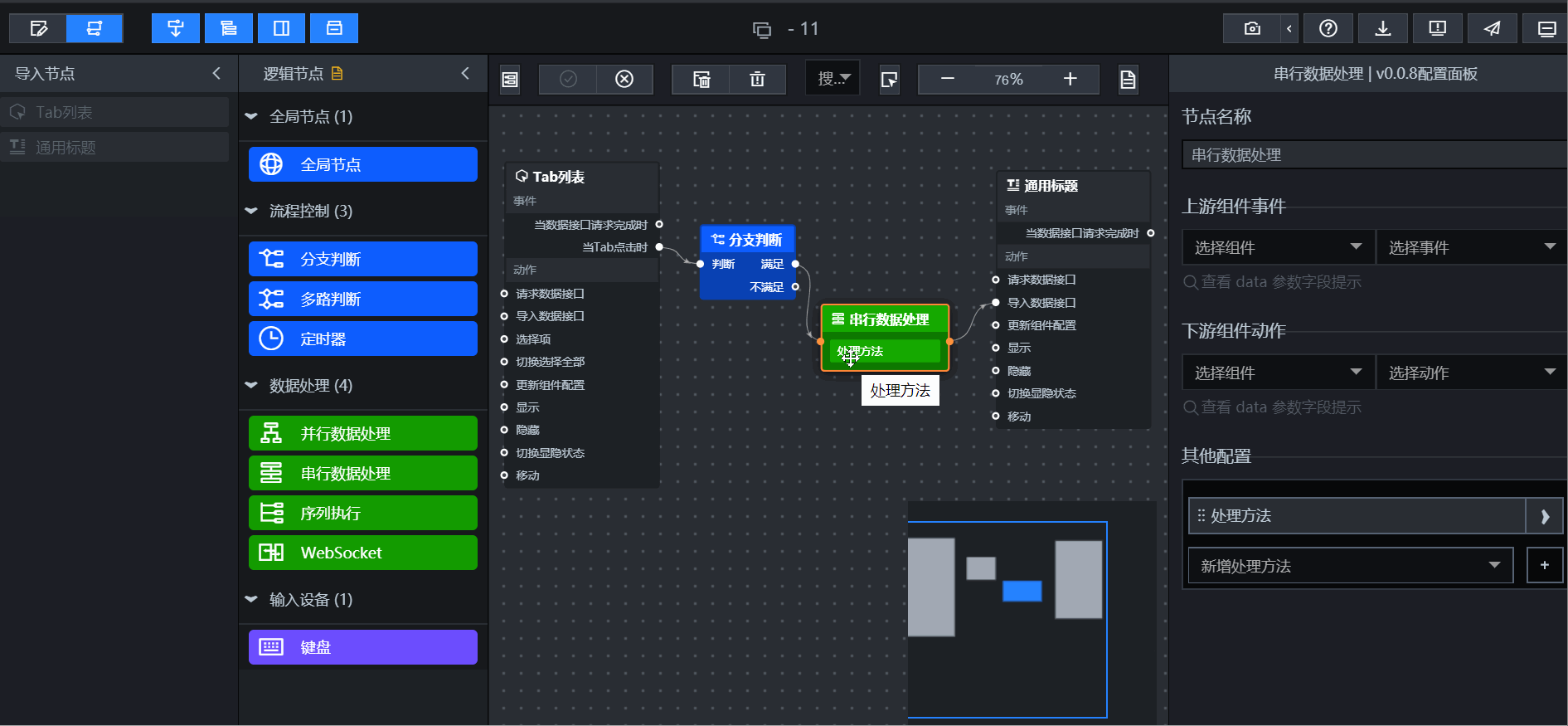
Task: Select the 序列执行 node
Action: [363, 513]
